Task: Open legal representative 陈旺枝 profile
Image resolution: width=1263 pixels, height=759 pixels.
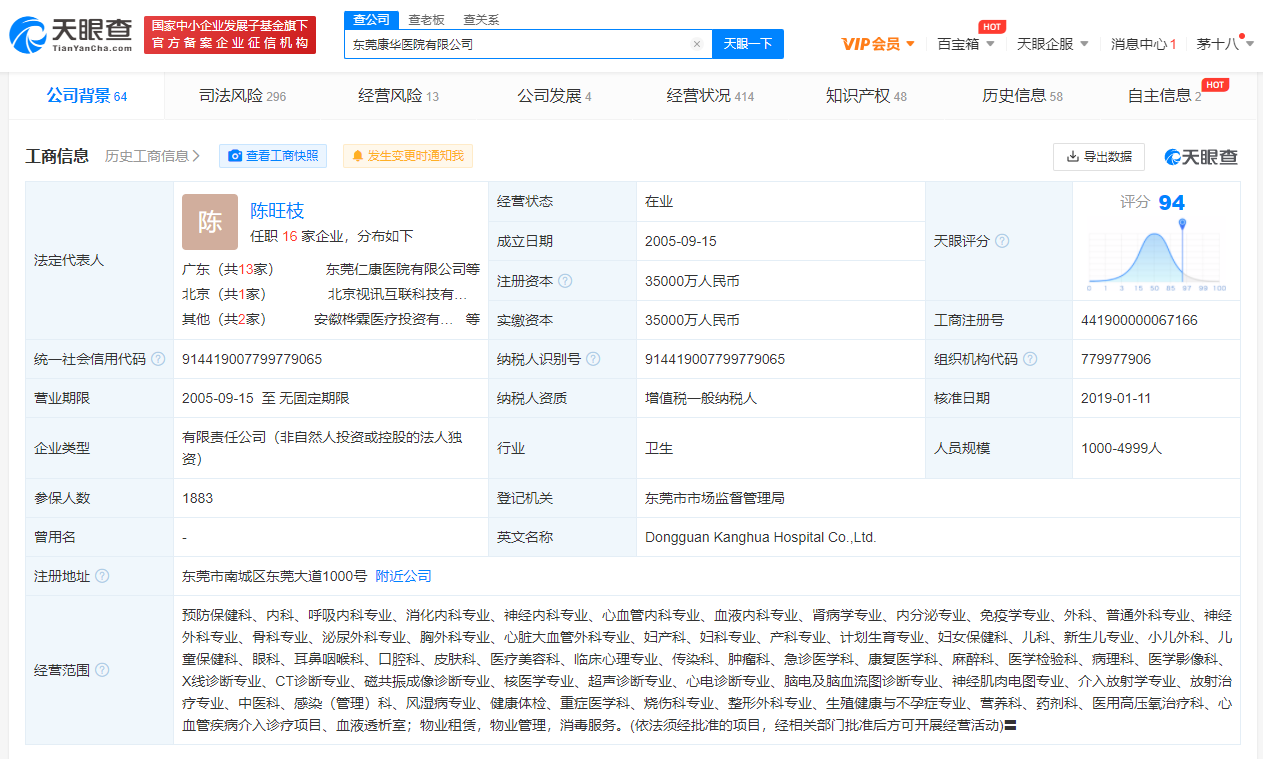Action: [x=277, y=211]
